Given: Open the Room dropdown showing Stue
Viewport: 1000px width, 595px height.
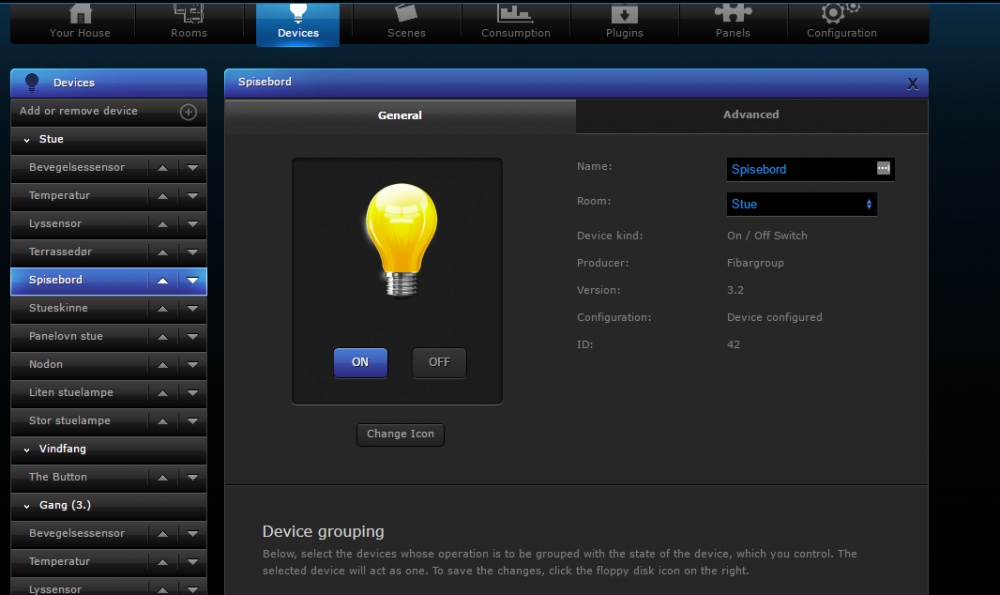Looking at the screenshot, I should click(802, 204).
